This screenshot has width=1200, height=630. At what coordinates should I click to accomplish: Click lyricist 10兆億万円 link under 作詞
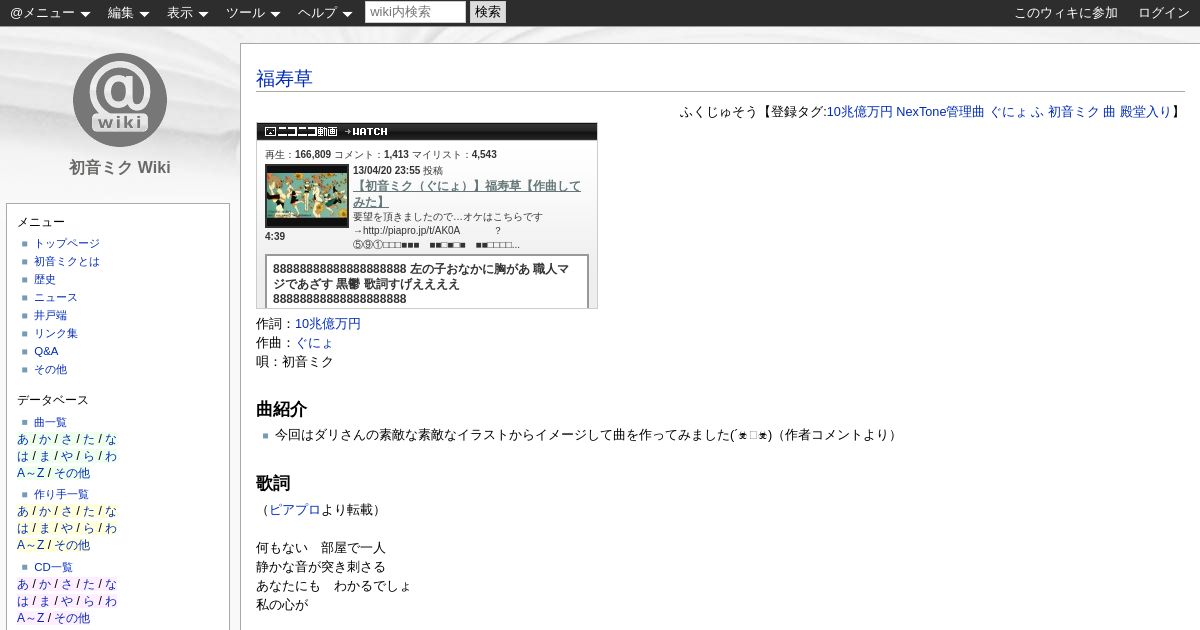click(x=328, y=324)
